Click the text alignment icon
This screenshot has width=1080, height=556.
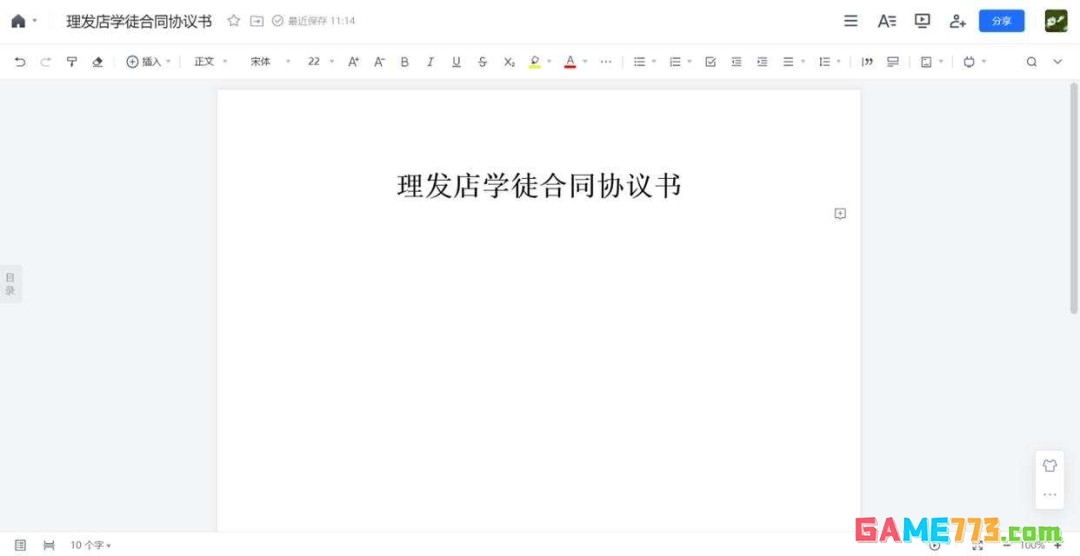[788, 62]
